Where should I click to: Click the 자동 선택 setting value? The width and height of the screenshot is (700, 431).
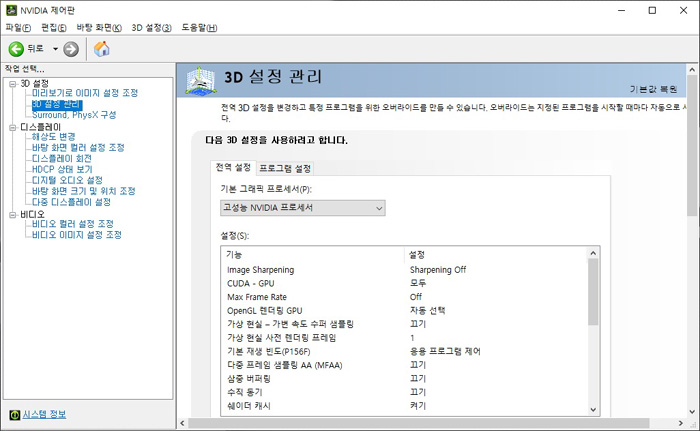point(427,310)
